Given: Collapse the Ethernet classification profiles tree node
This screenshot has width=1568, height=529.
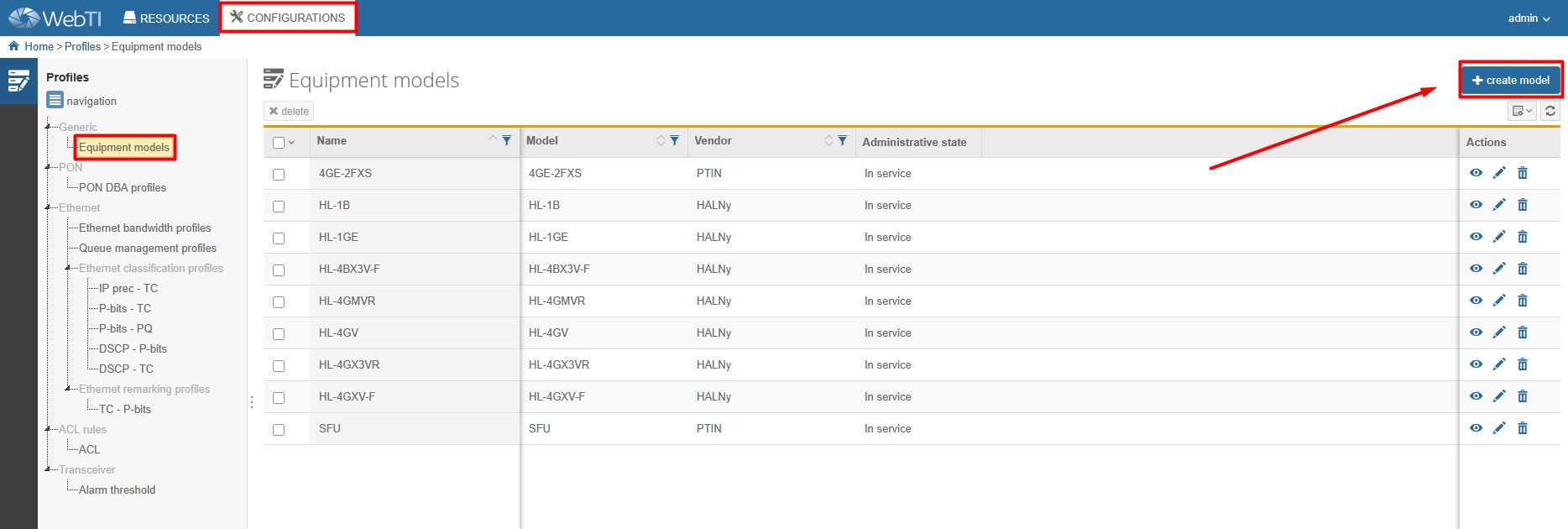Looking at the screenshot, I should click(x=69, y=268).
